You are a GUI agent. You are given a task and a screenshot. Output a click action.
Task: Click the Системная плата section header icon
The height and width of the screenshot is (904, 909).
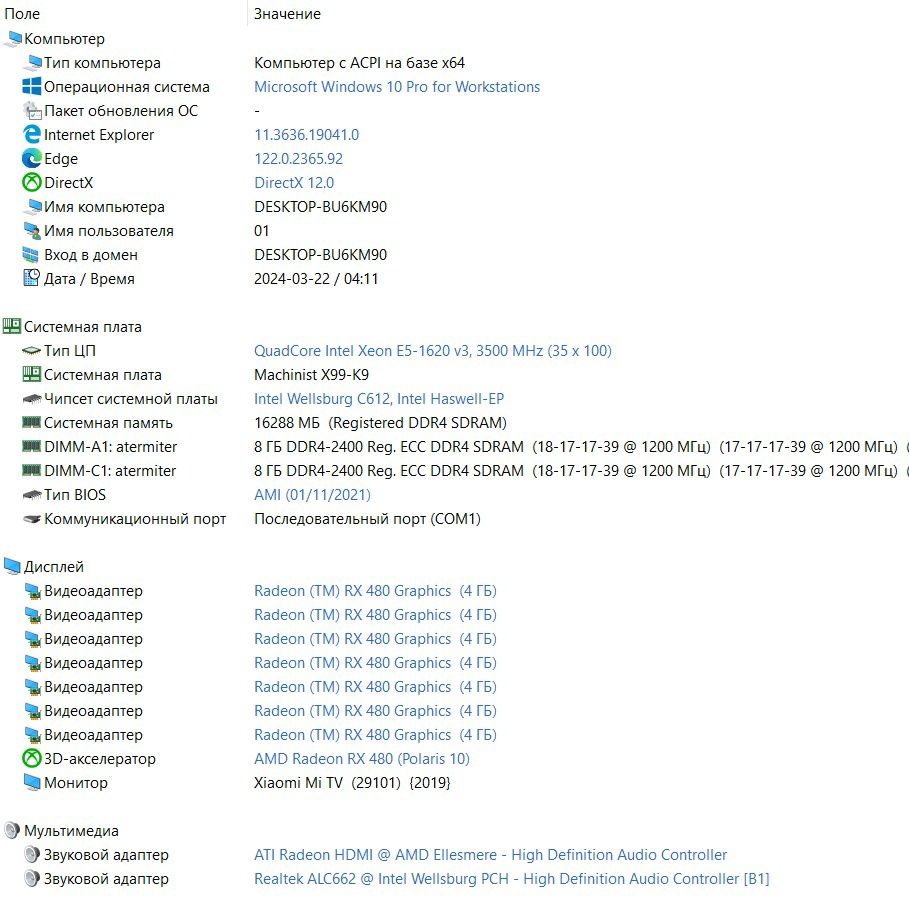tap(12, 326)
